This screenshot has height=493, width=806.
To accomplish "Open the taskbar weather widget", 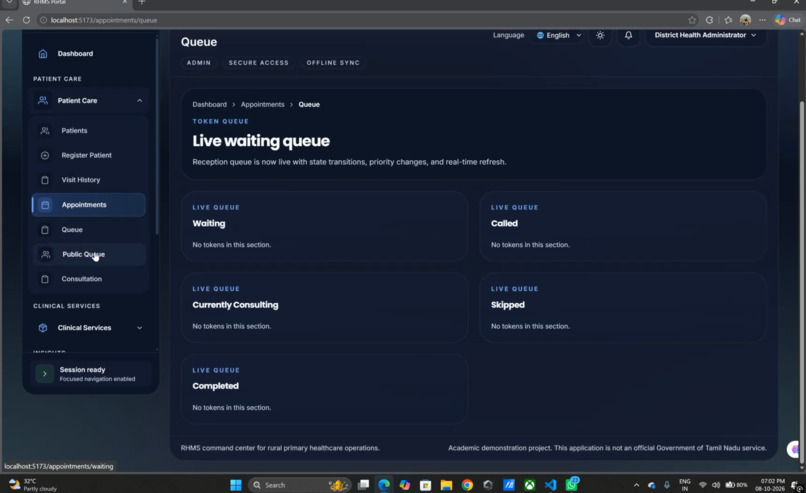I will pyautogui.click(x=33, y=485).
